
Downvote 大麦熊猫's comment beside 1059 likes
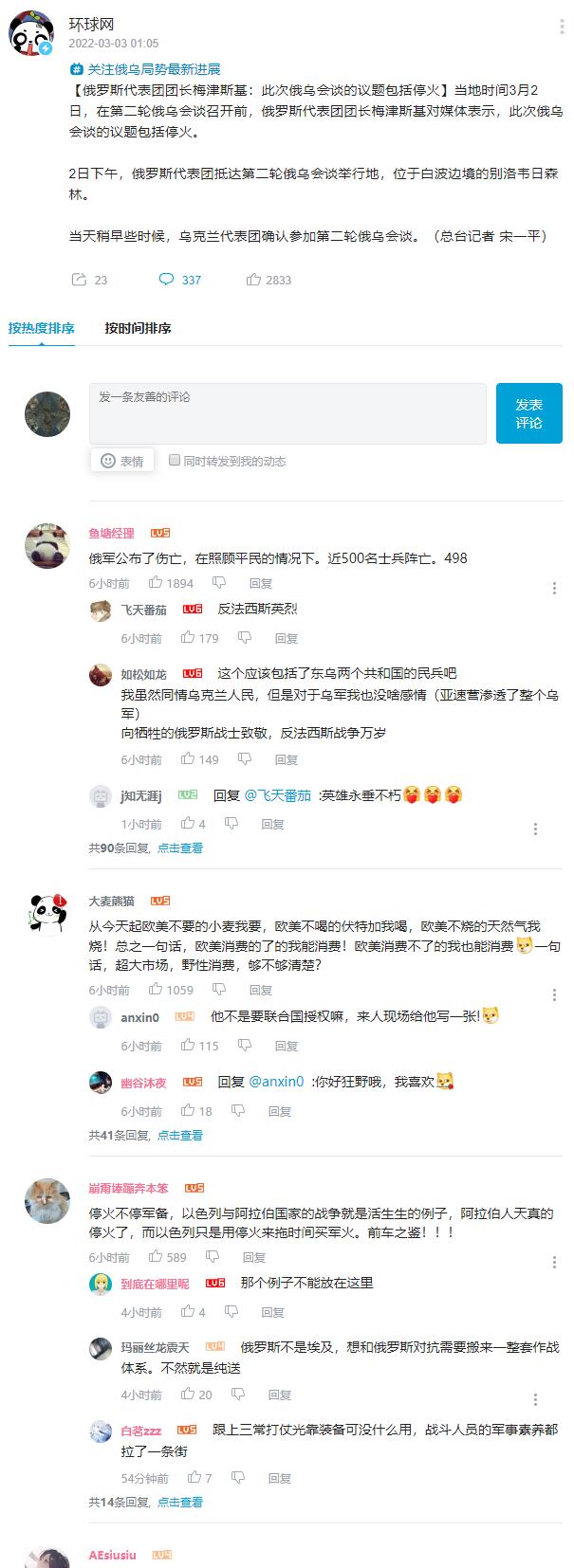click(219, 989)
